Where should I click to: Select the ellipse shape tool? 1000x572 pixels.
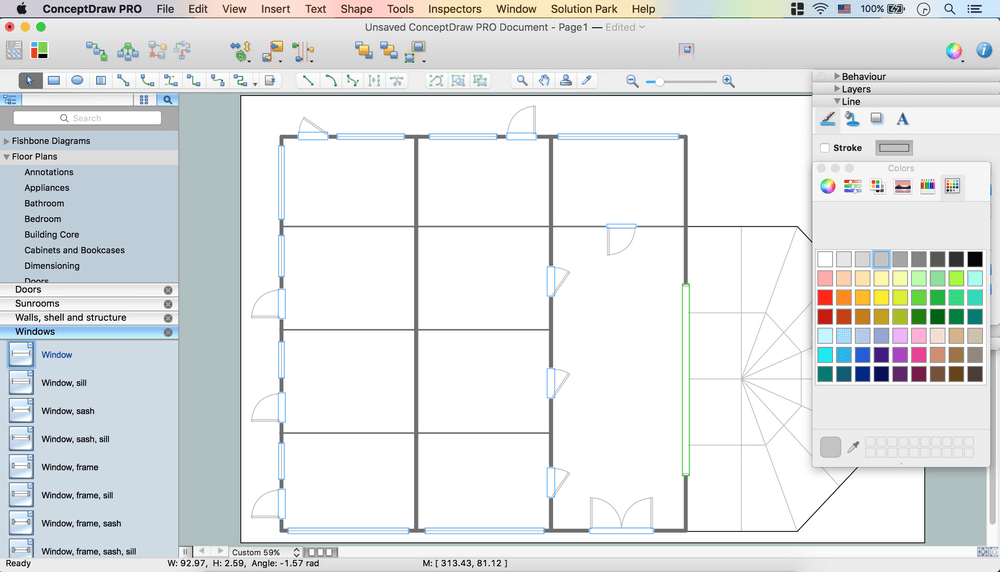point(77,81)
